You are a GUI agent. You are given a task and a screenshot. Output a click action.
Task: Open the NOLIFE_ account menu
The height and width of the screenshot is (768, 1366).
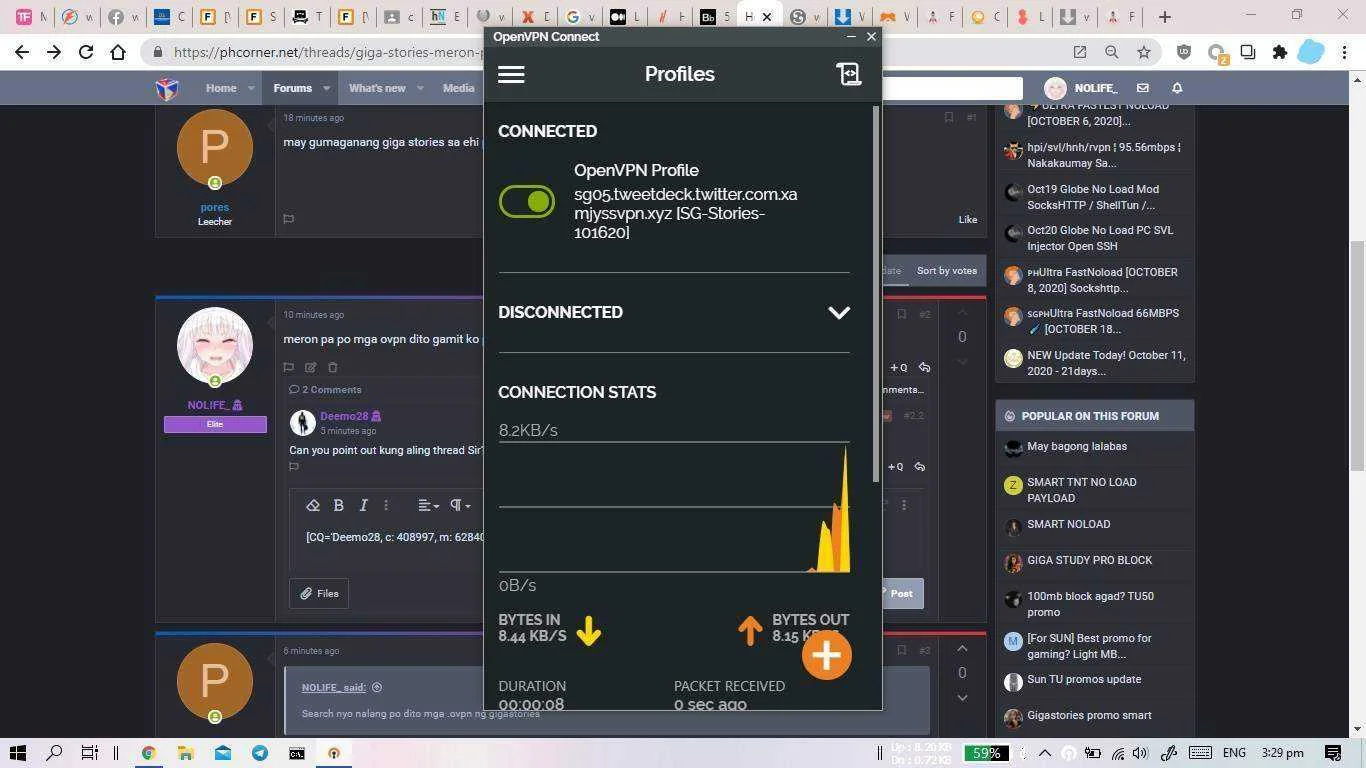[x=1081, y=88]
